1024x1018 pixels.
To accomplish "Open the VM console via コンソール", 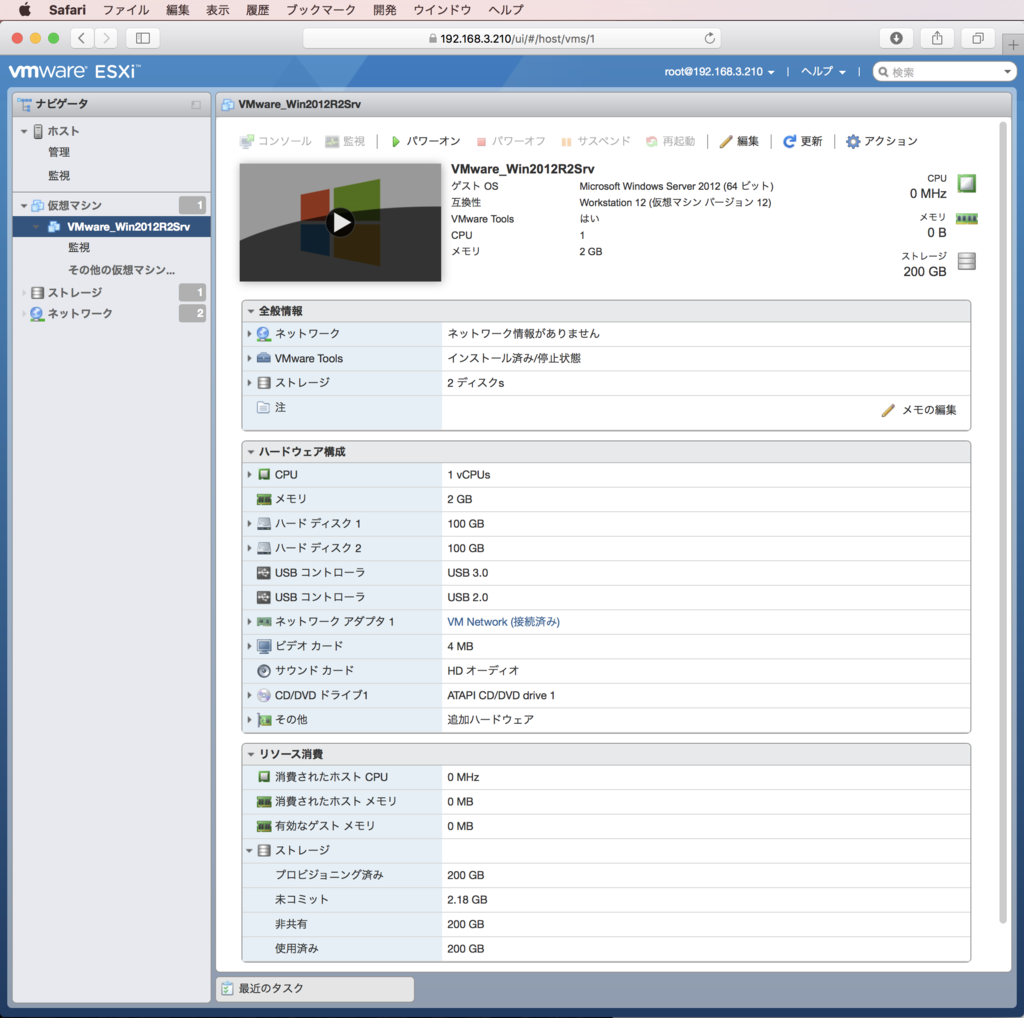I will pos(276,141).
